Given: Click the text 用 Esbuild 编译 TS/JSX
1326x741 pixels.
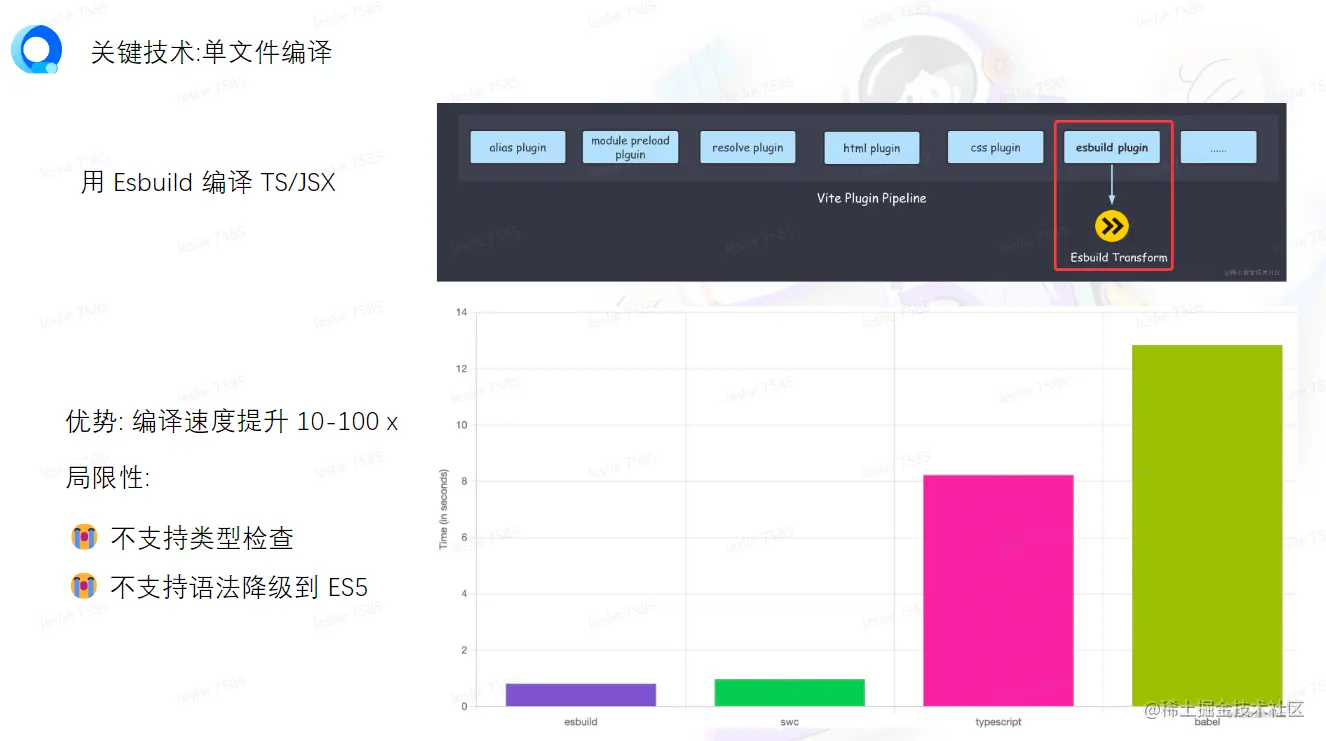Looking at the screenshot, I should point(208,183).
